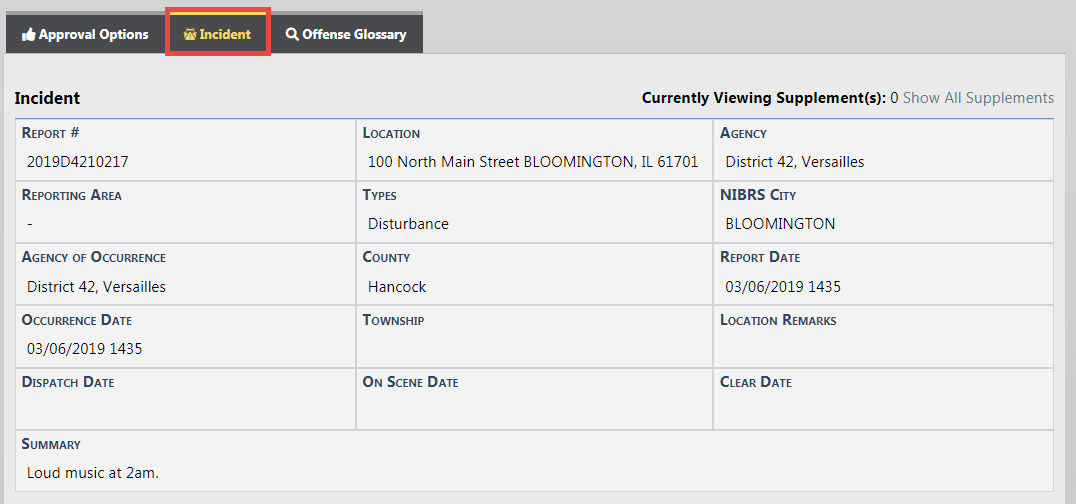This screenshot has height=504, width=1076.
Task: Select the Disturbance type value
Action: (x=408, y=224)
